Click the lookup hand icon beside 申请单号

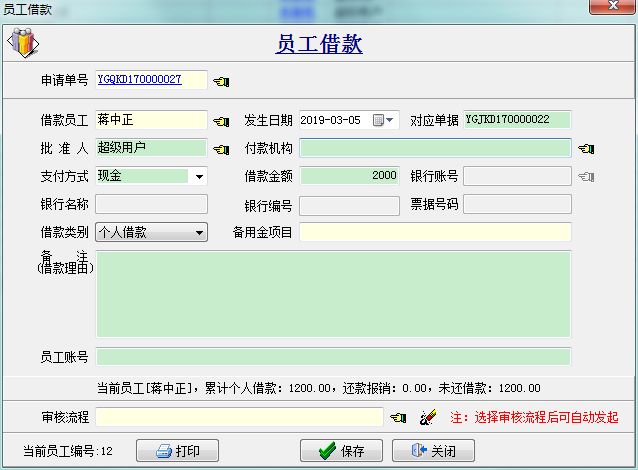tap(221, 81)
